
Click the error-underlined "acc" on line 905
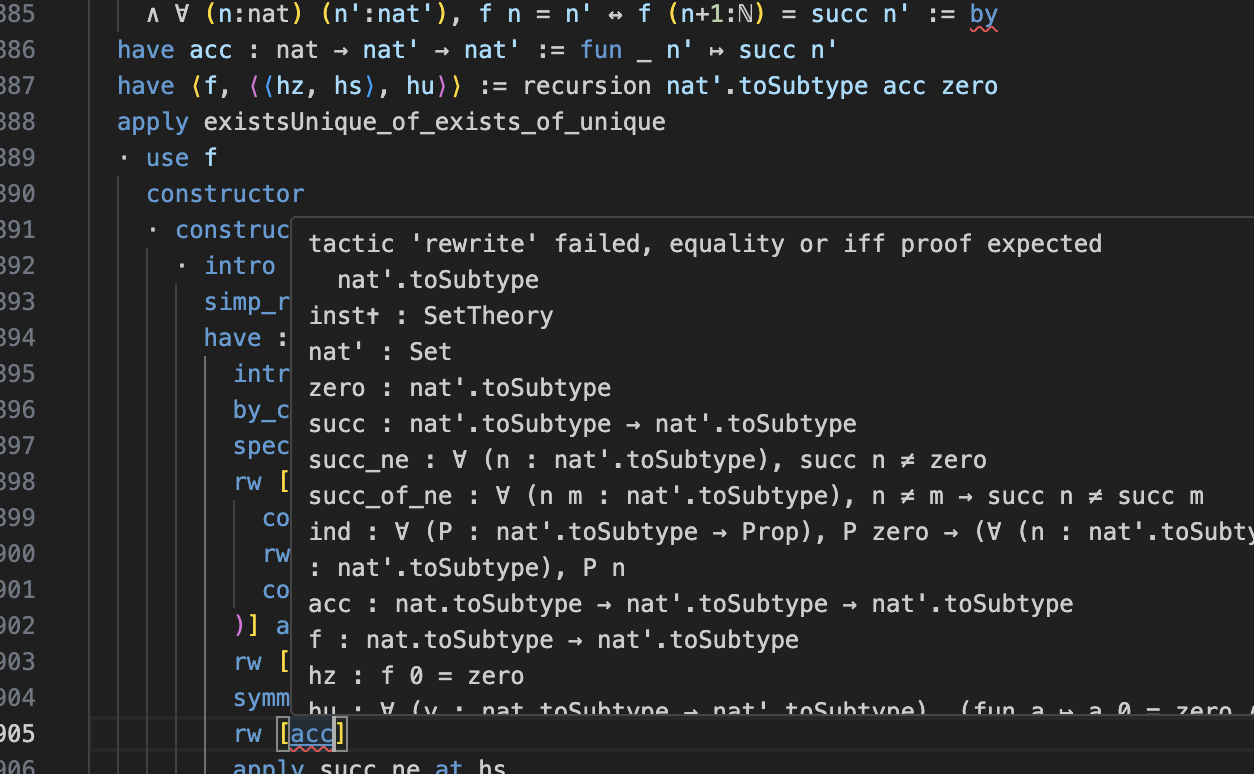pyautogui.click(x=311, y=734)
